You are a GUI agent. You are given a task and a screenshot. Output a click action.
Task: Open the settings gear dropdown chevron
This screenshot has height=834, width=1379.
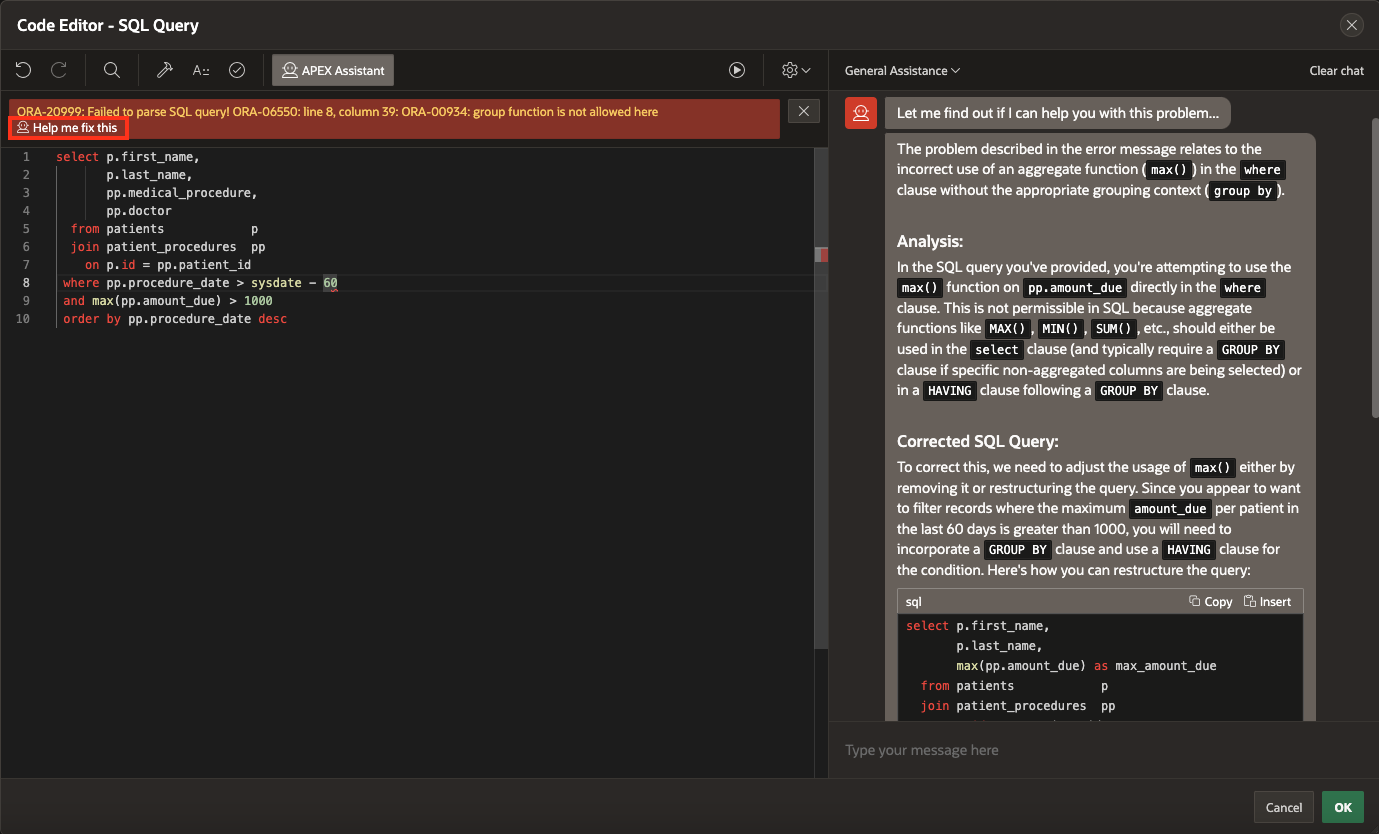click(x=805, y=70)
